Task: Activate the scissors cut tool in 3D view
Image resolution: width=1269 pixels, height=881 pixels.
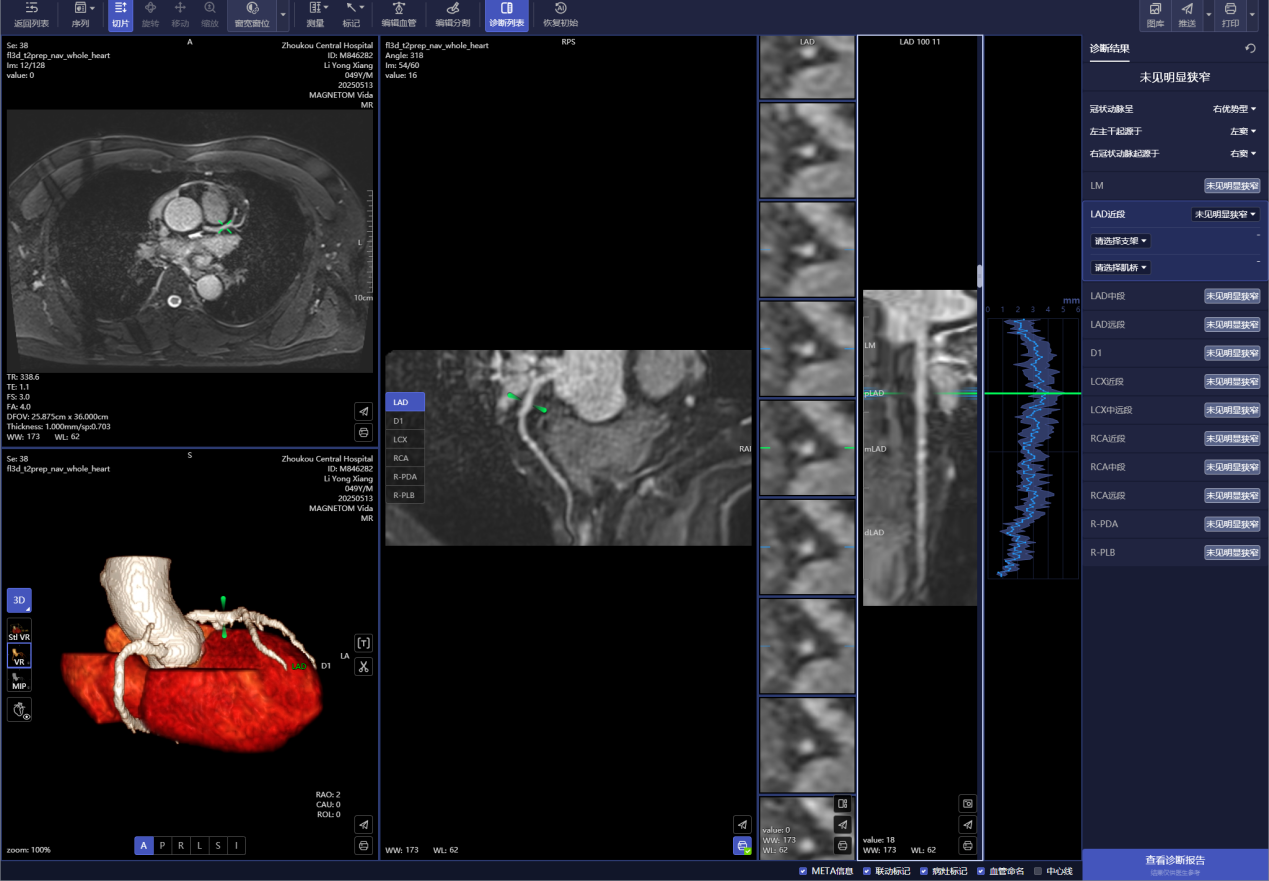Action: (x=363, y=667)
